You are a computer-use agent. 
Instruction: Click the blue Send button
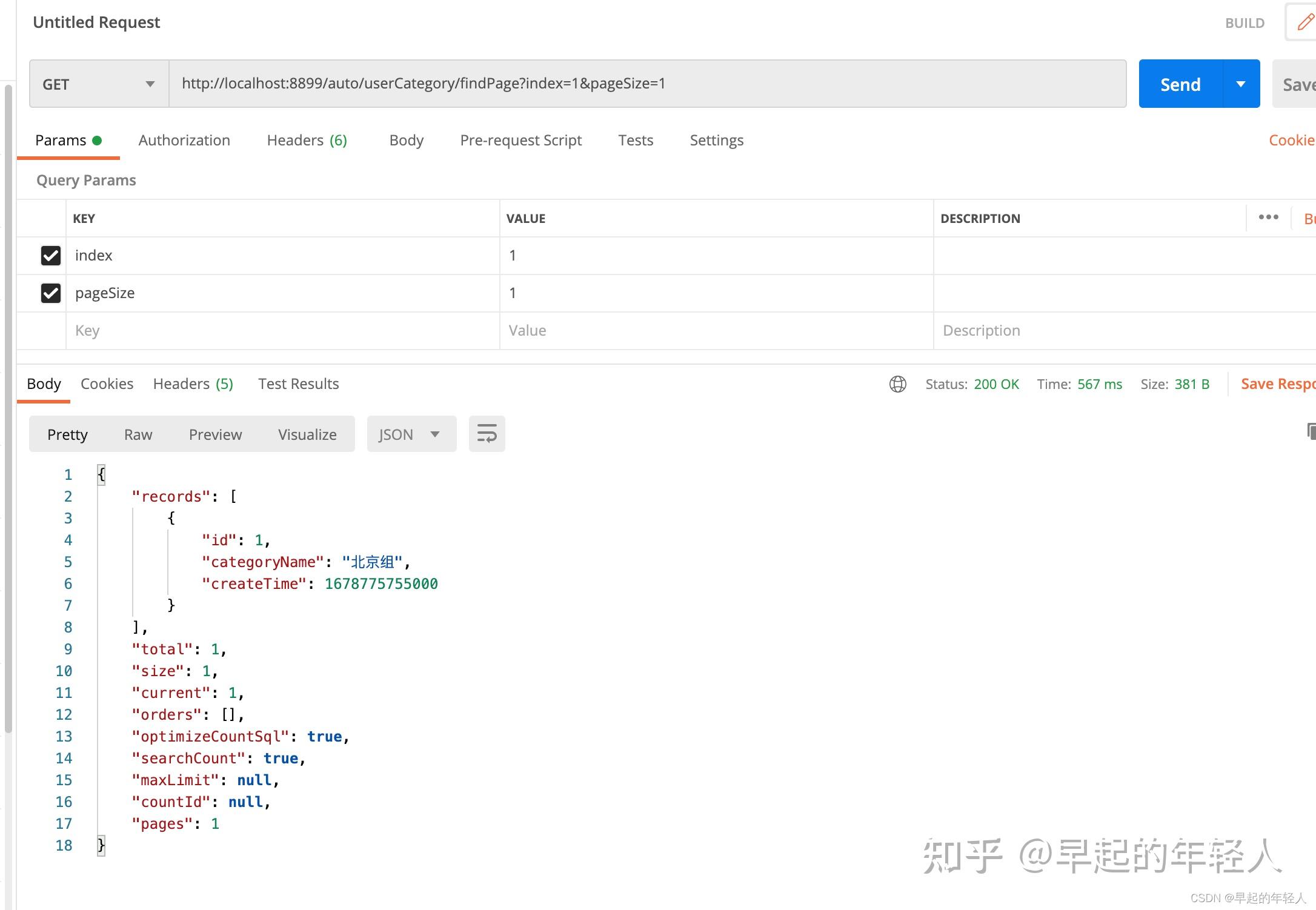[x=1181, y=84]
